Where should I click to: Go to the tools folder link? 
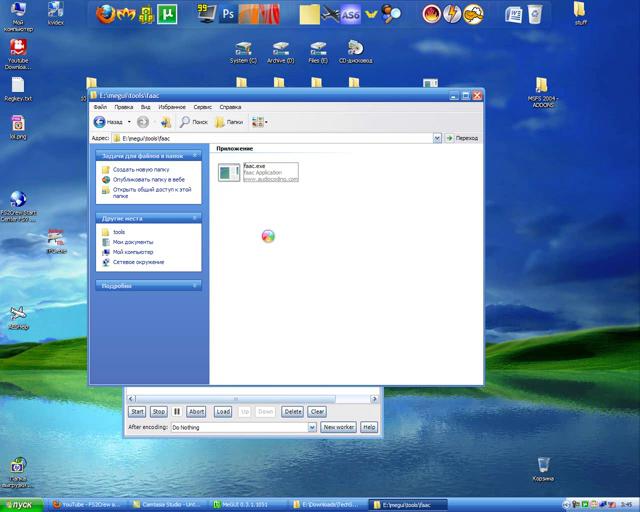click(119, 232)
